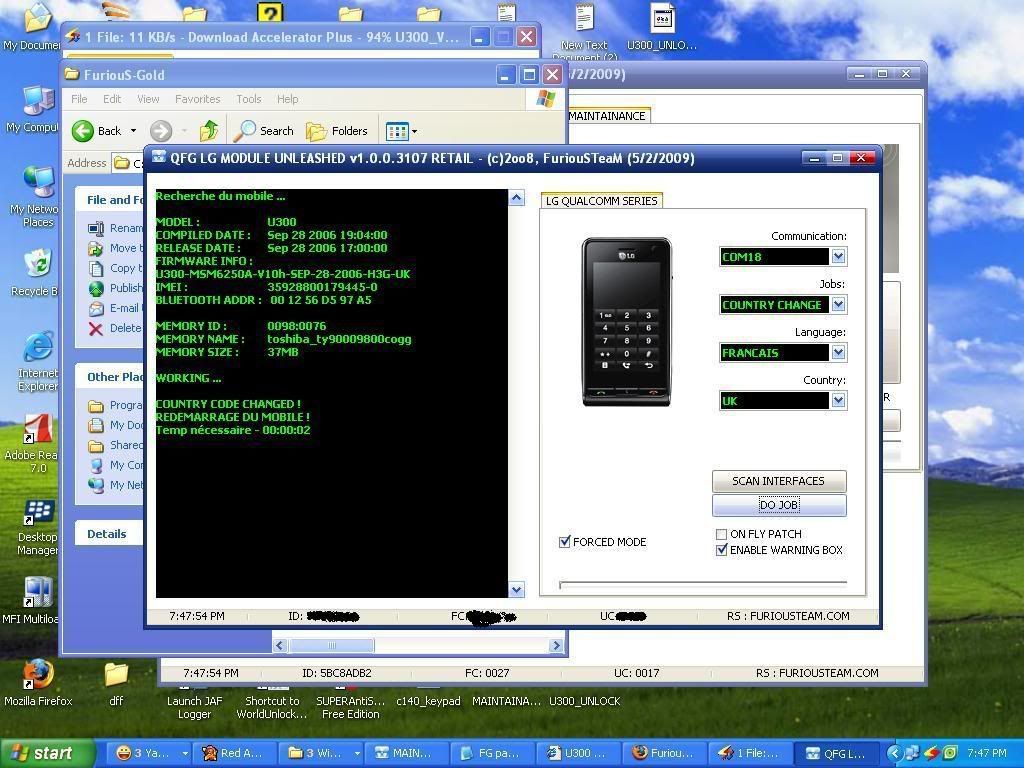Click the DO JOB button
The height and width of the screenshot is (768, 1024).
(x=778, y=505)
